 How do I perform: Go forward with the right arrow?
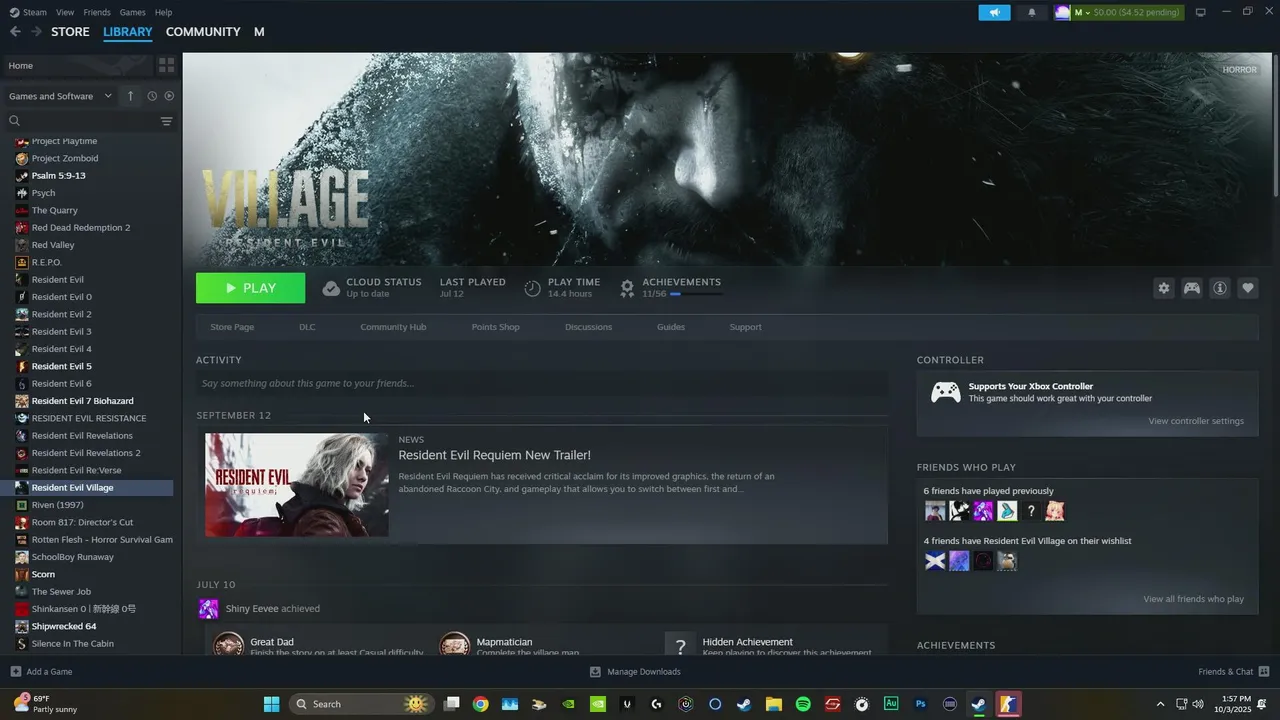pos(36,32)
